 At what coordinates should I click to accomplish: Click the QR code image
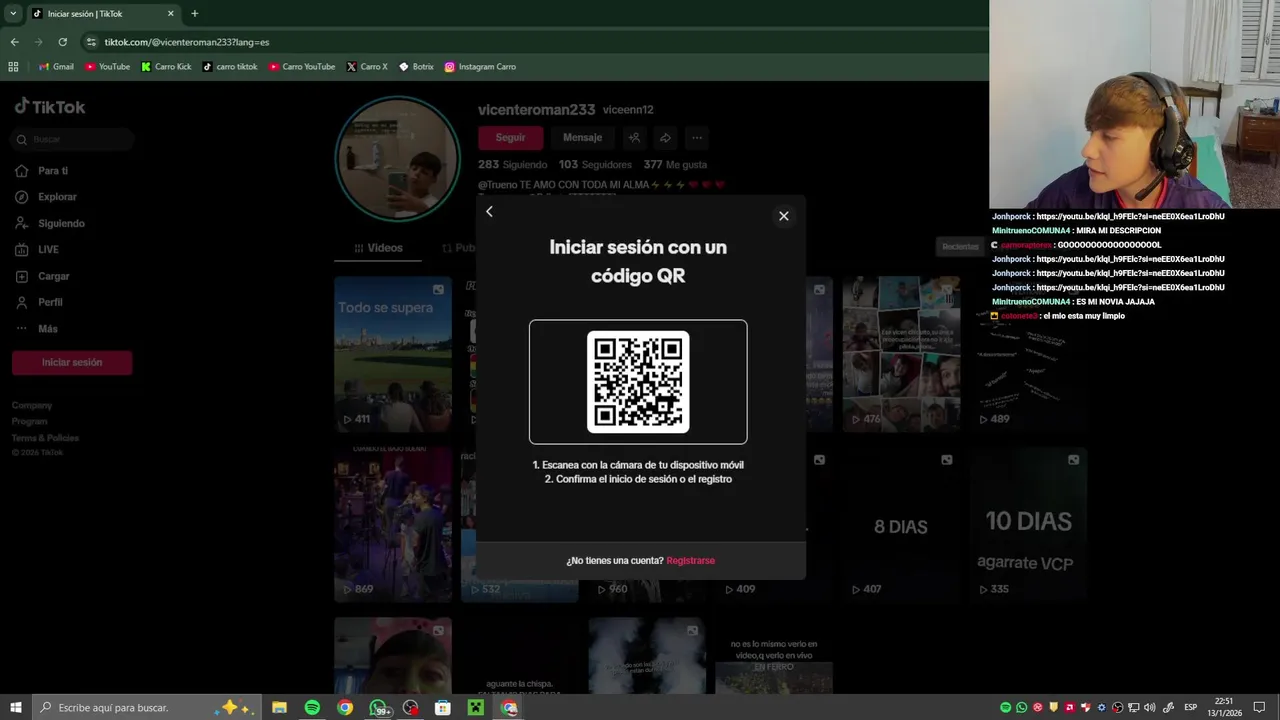click(x=638, y=382)
